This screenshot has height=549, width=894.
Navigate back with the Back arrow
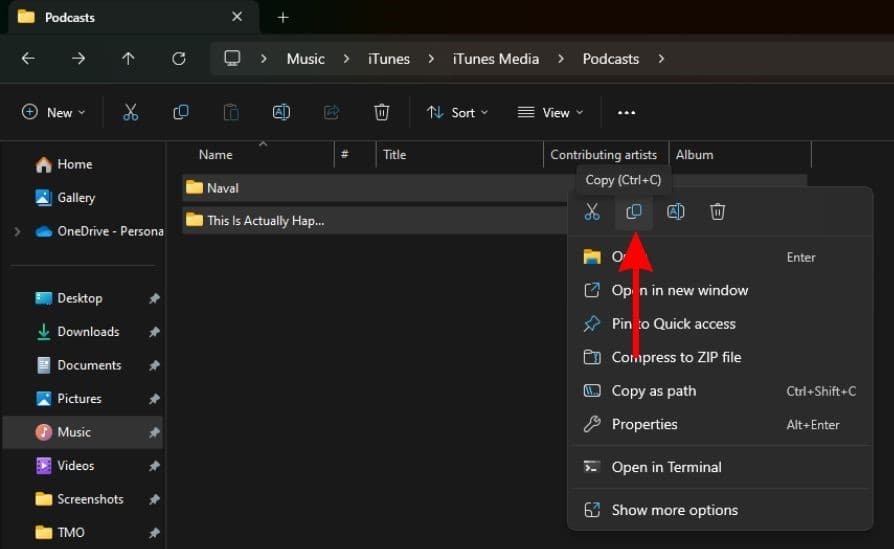(x=28, y=58)
